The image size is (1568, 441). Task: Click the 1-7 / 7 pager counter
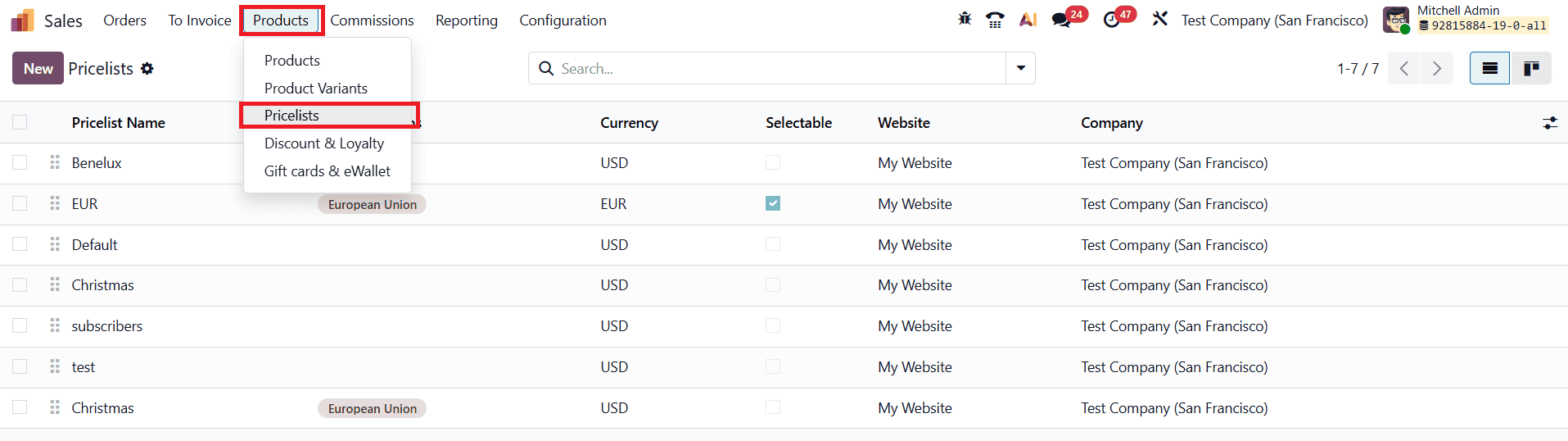coord(1358,69)
